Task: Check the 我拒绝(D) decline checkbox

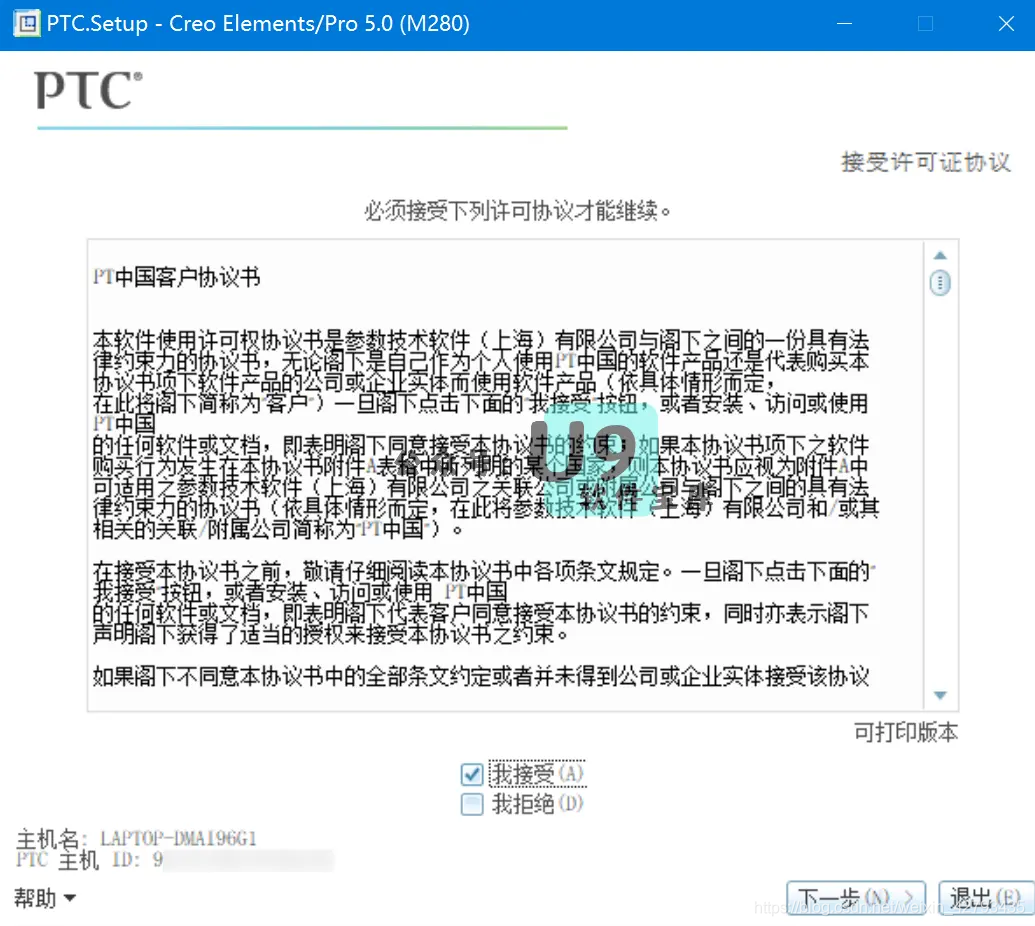Action: 471,805
